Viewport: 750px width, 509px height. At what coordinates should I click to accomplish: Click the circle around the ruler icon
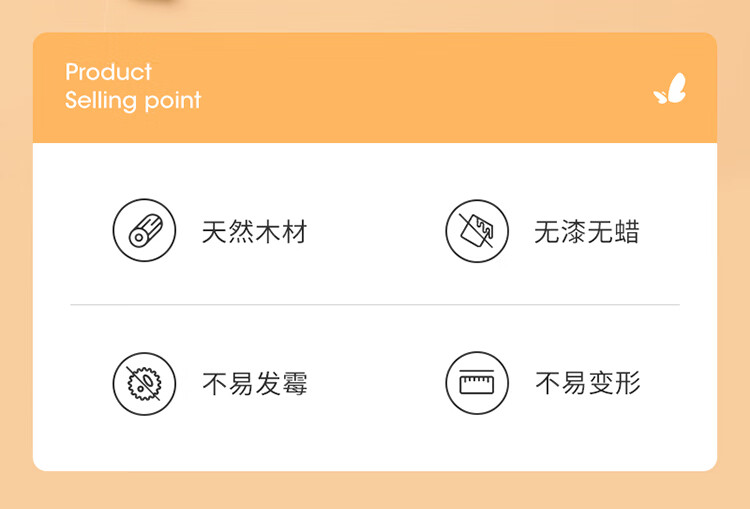(477, 383)
